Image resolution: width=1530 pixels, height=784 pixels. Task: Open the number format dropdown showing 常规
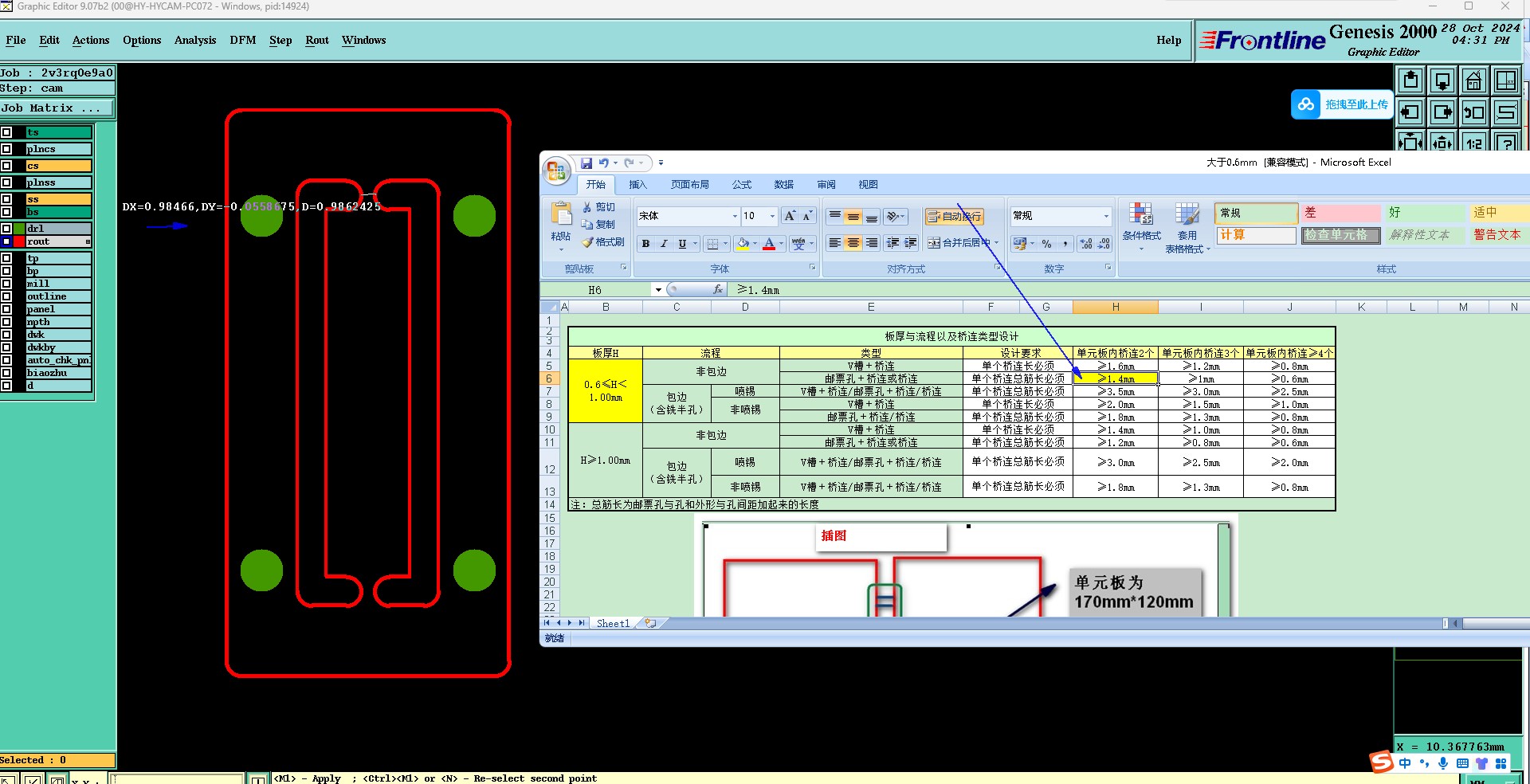tap(1105, 216)
